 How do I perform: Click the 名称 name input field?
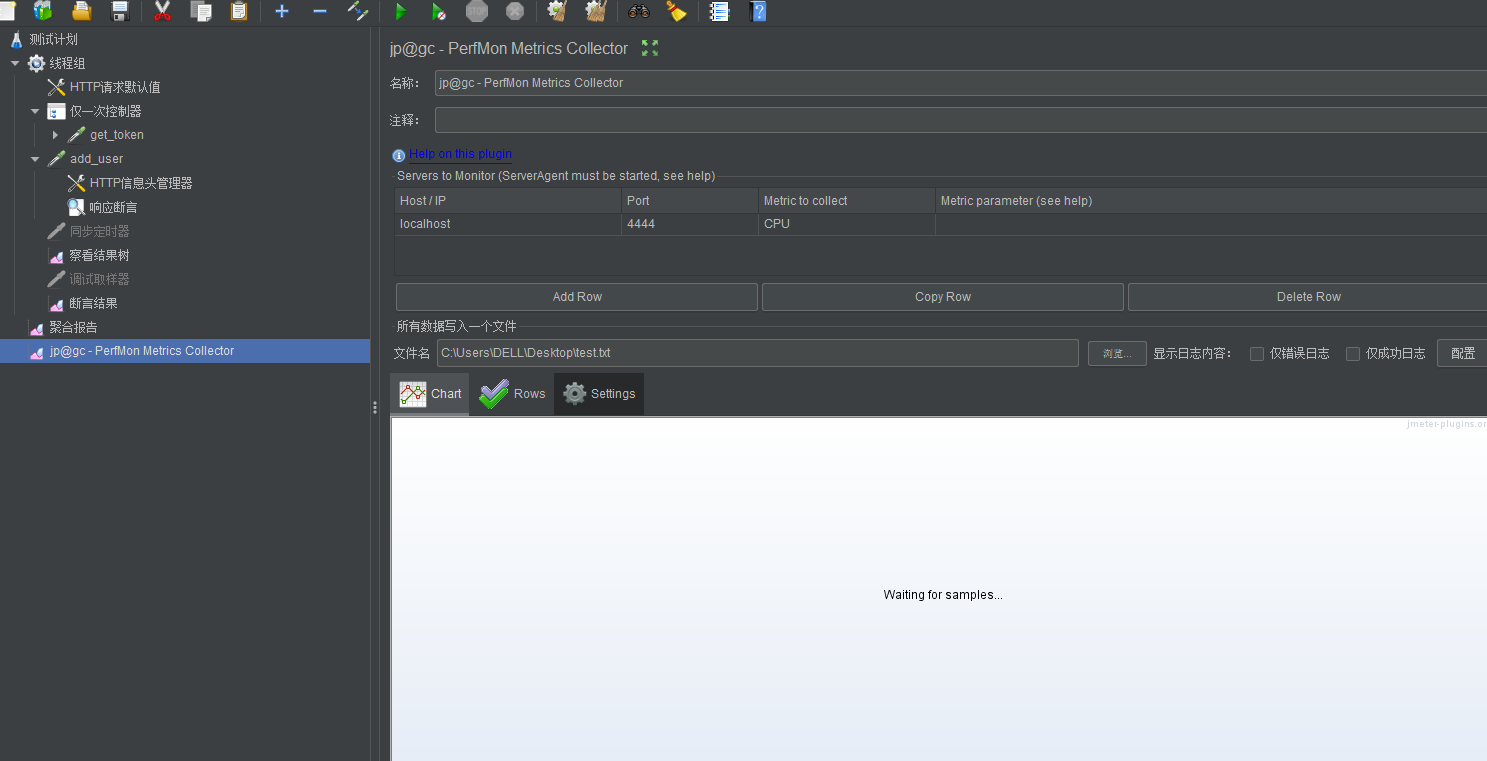click(x=961, y=83)
